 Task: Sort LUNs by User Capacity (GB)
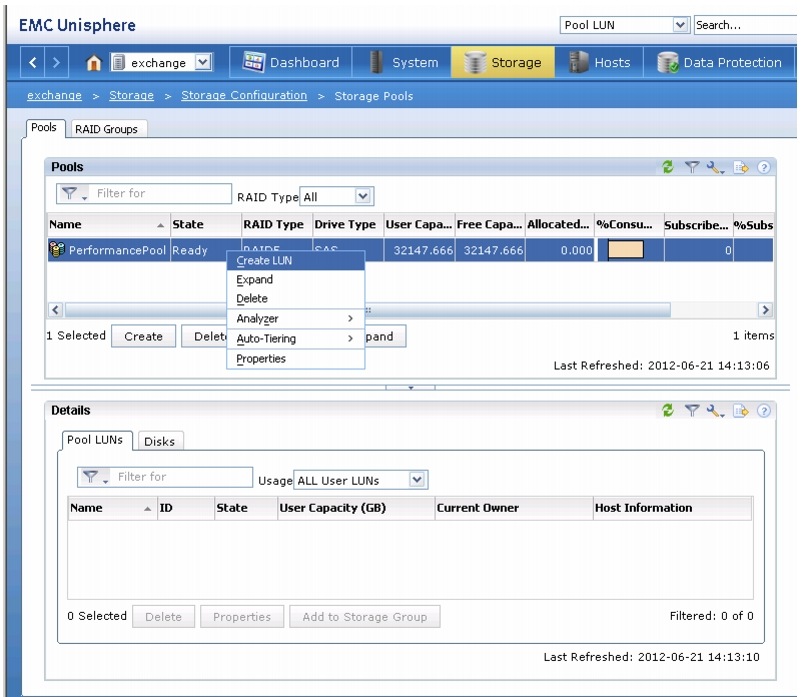click(356, 508)
